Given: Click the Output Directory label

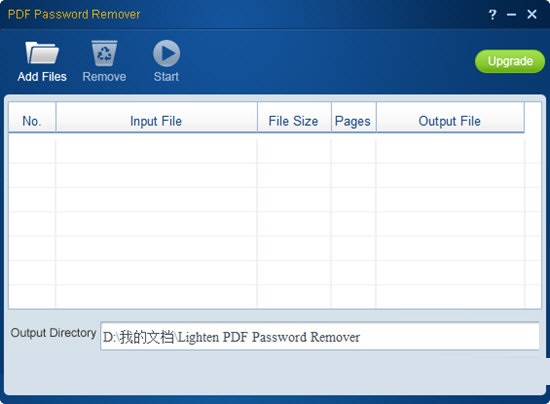Looking at the screenshot, I should (x=53, y=333).
